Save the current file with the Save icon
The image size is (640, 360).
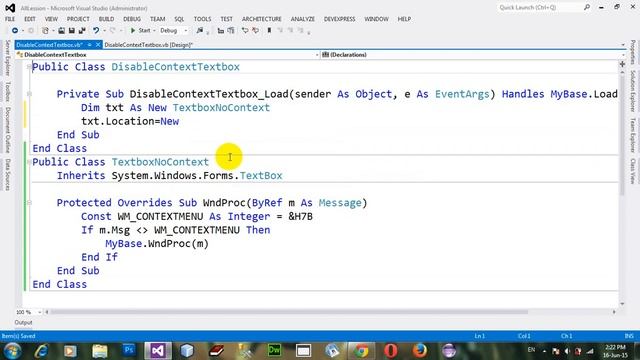point(71,31)
